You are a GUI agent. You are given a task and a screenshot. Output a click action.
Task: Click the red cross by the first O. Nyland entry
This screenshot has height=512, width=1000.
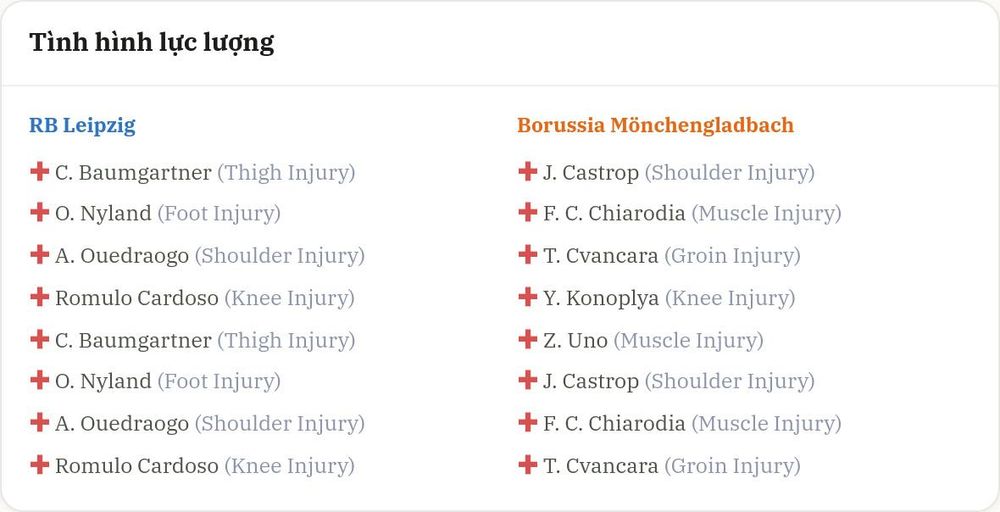[40, 212]
